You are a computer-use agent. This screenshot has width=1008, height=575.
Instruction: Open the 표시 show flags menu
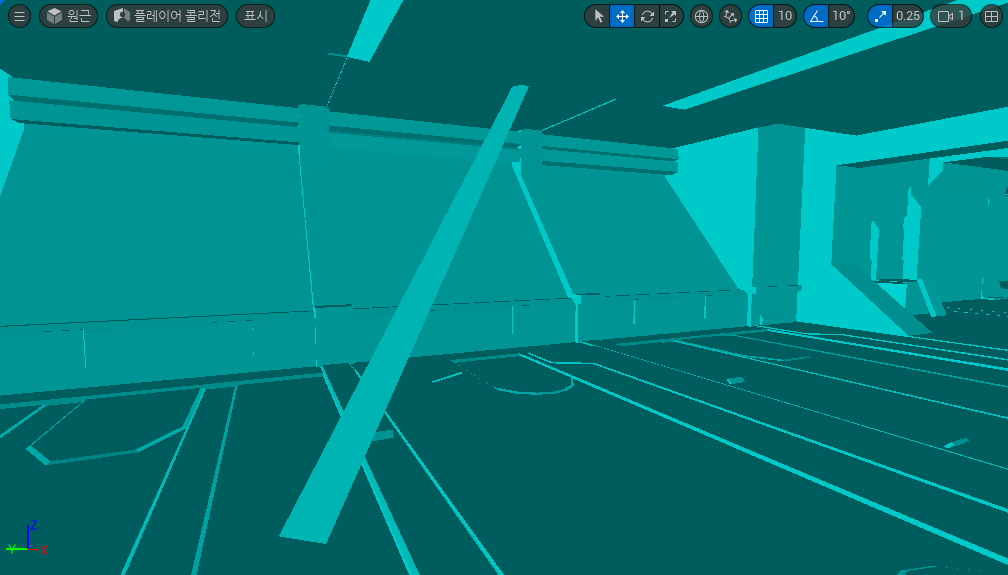click(x=255, y=16)
